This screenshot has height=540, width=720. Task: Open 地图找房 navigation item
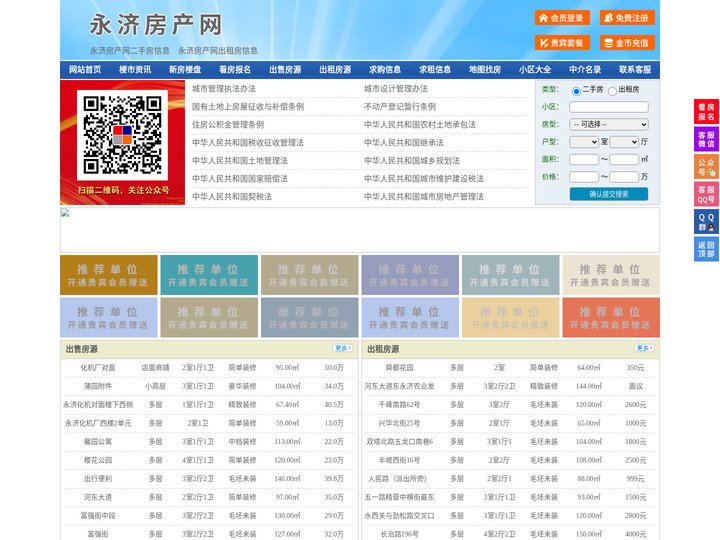point(485,70)
